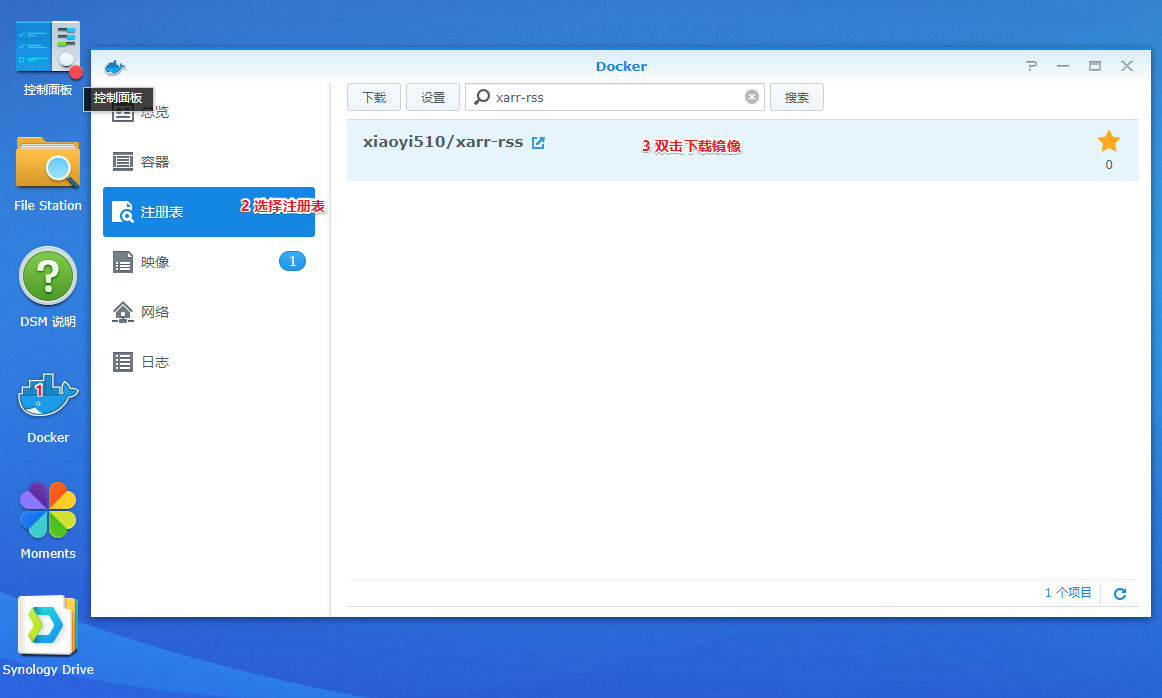The width and height of the screenshot is (1162, 698).
Task: Open registry 设置 settings
Action: point(432,96)
